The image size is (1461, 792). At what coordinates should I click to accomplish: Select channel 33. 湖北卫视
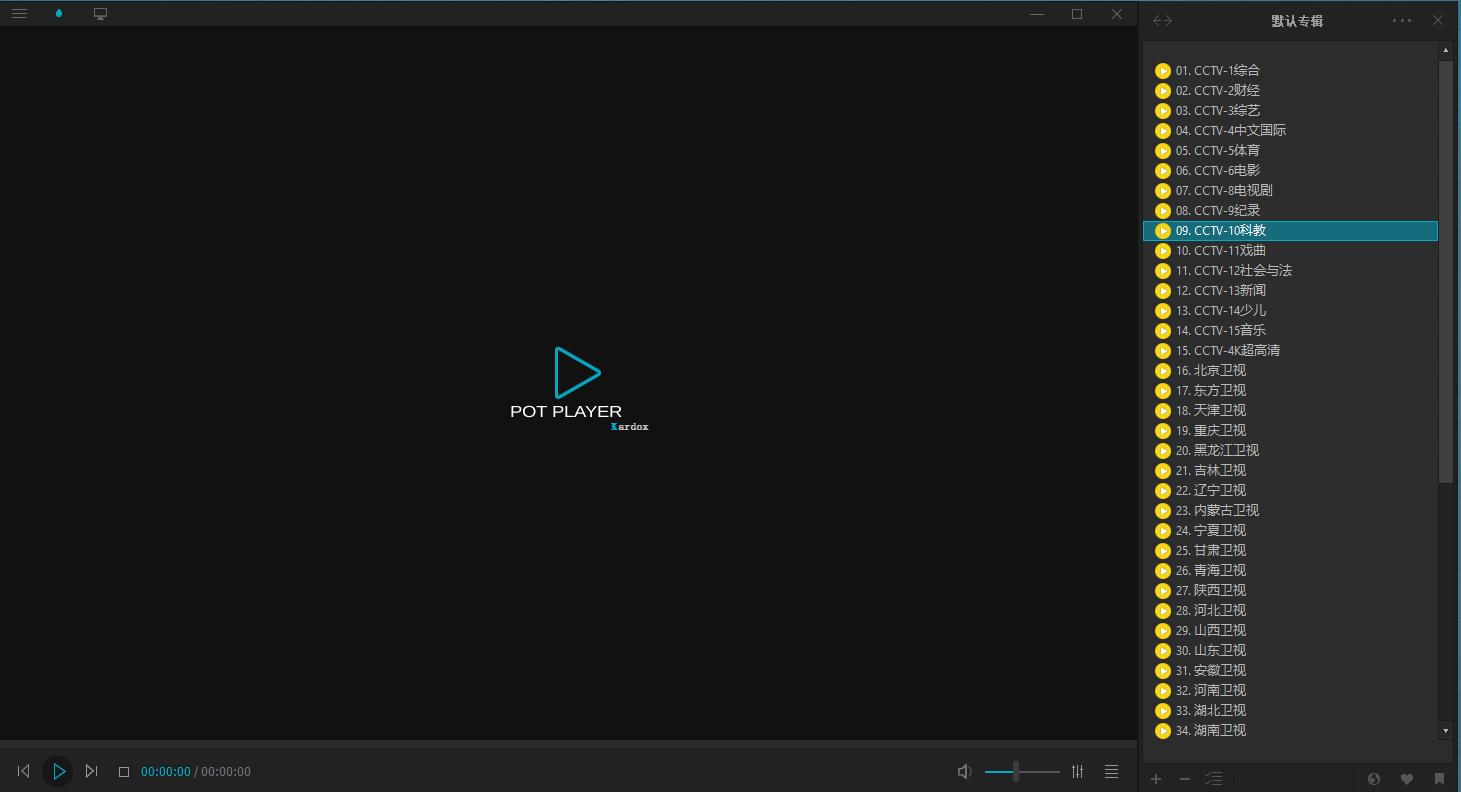coord(1290,710)
